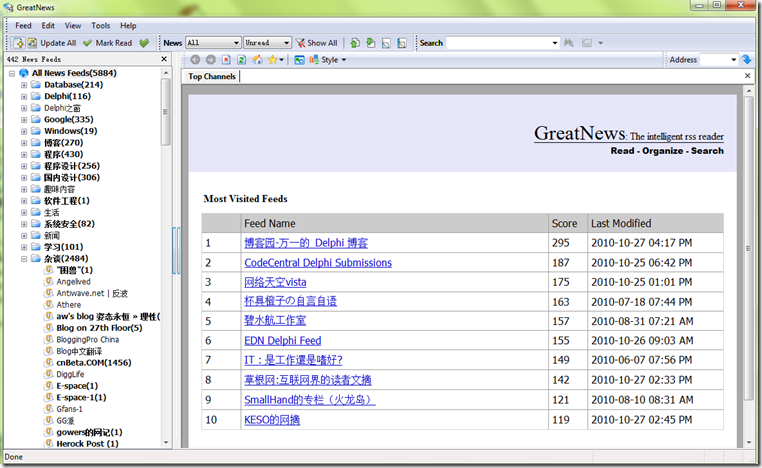Click the All News Feeds globe icon
Viewport: 762px width, 468px height.
click(x=24, y=73)
